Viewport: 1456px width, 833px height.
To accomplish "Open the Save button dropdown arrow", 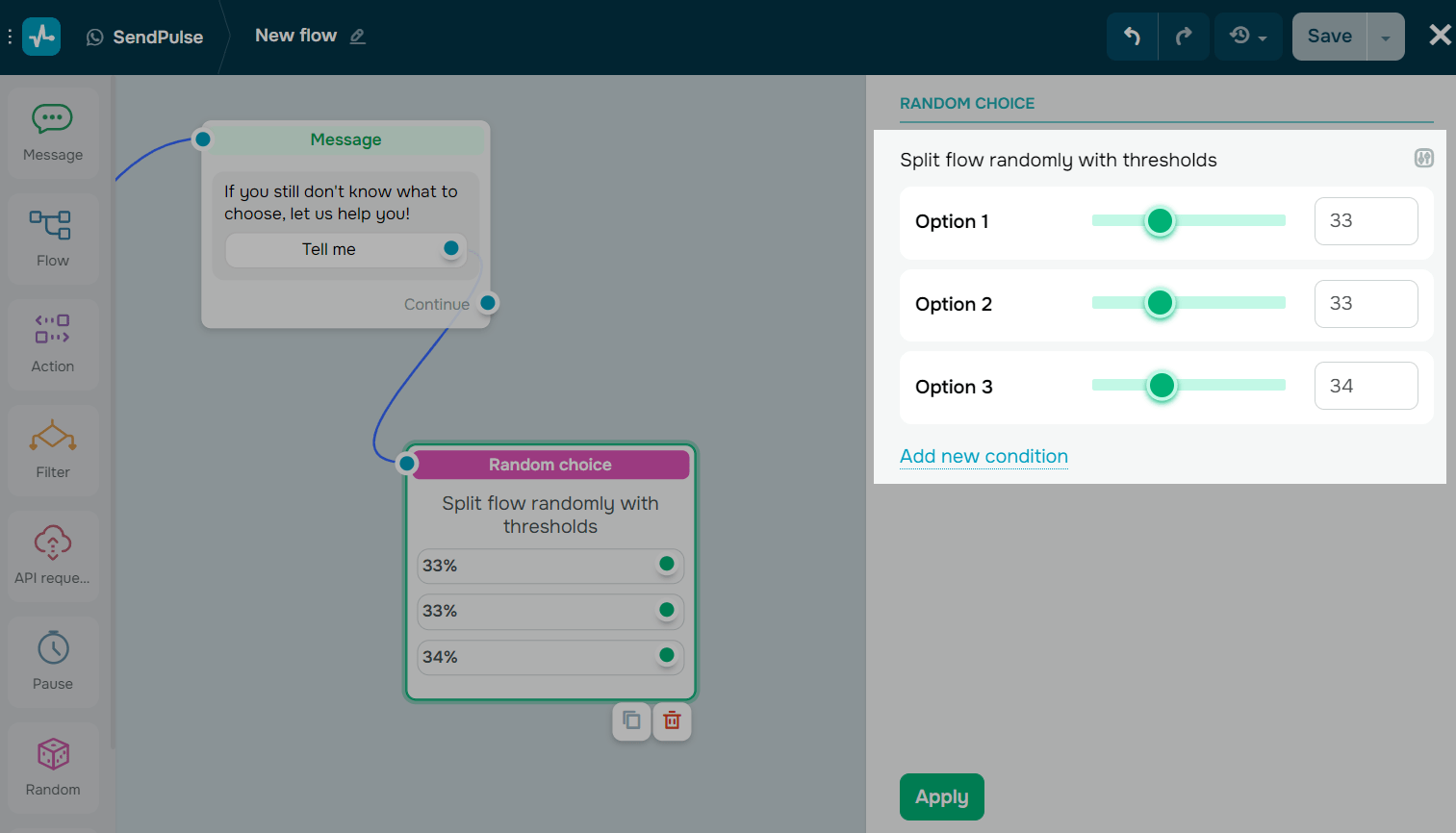I will point(1386,36).
